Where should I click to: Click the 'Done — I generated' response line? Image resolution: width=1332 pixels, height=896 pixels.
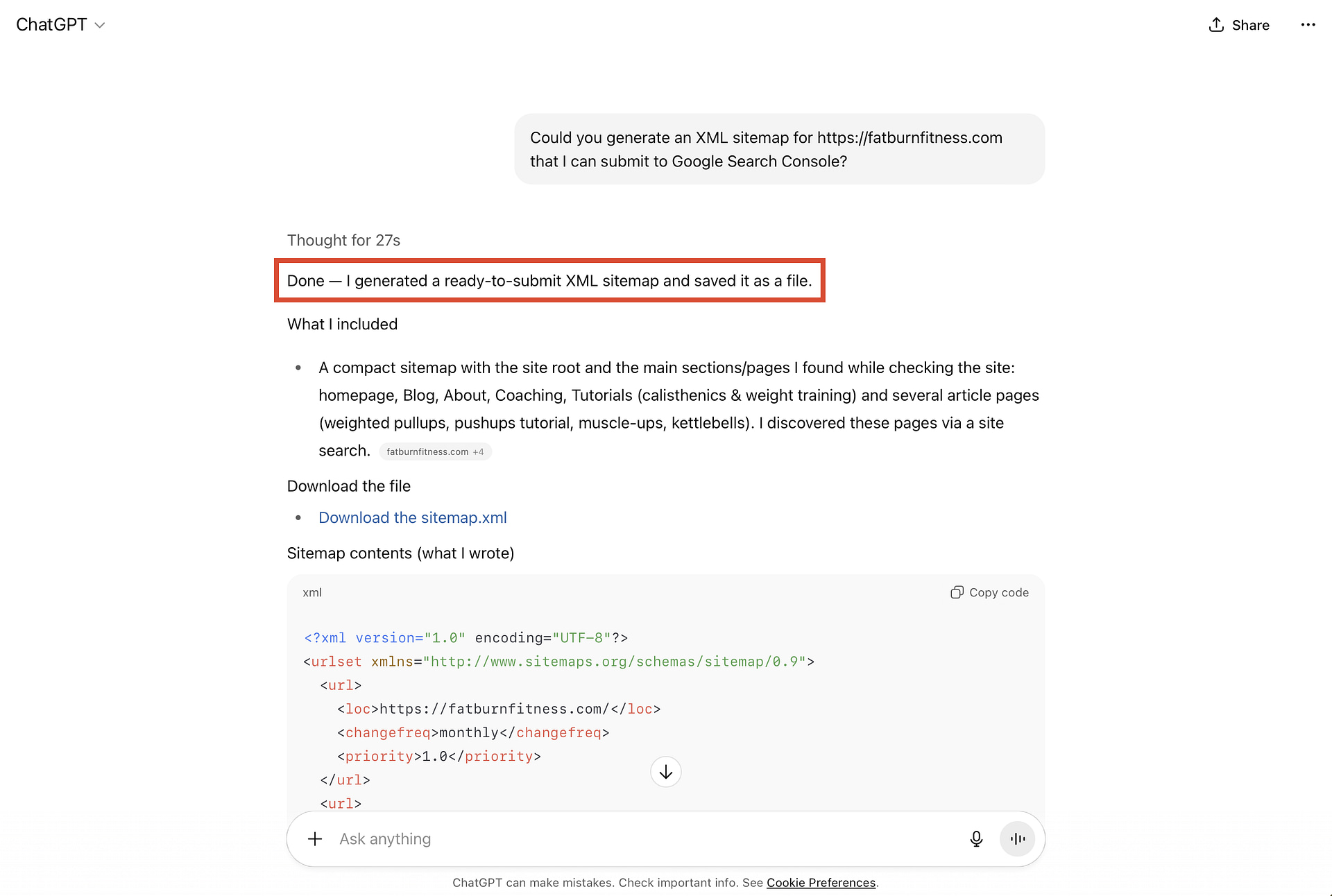click(x=549, y=281)
